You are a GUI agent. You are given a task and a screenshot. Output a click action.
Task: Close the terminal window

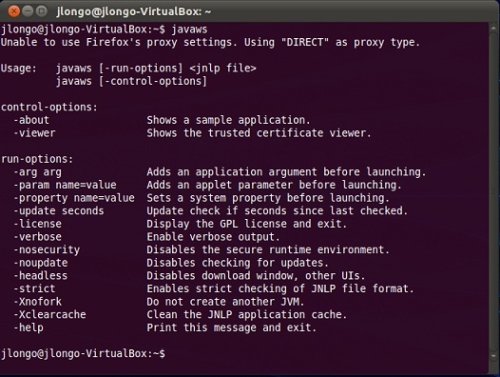pyautogui.click(x=14, y=11)
